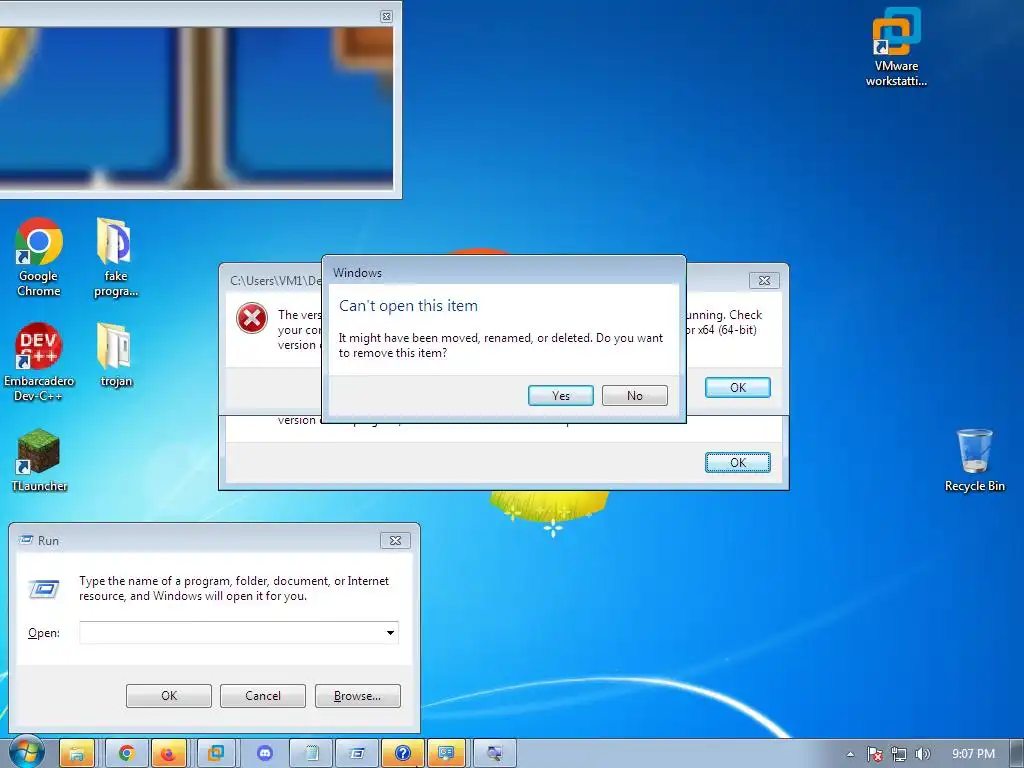Open the fake program folder icon
1024x768 pixels.
[116, 257]
